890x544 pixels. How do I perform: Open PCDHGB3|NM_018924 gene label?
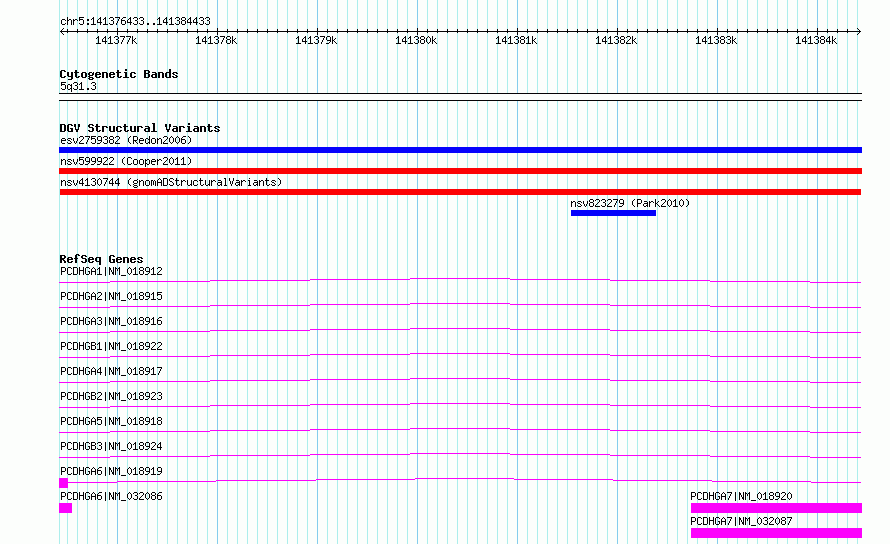pos(111,446)
